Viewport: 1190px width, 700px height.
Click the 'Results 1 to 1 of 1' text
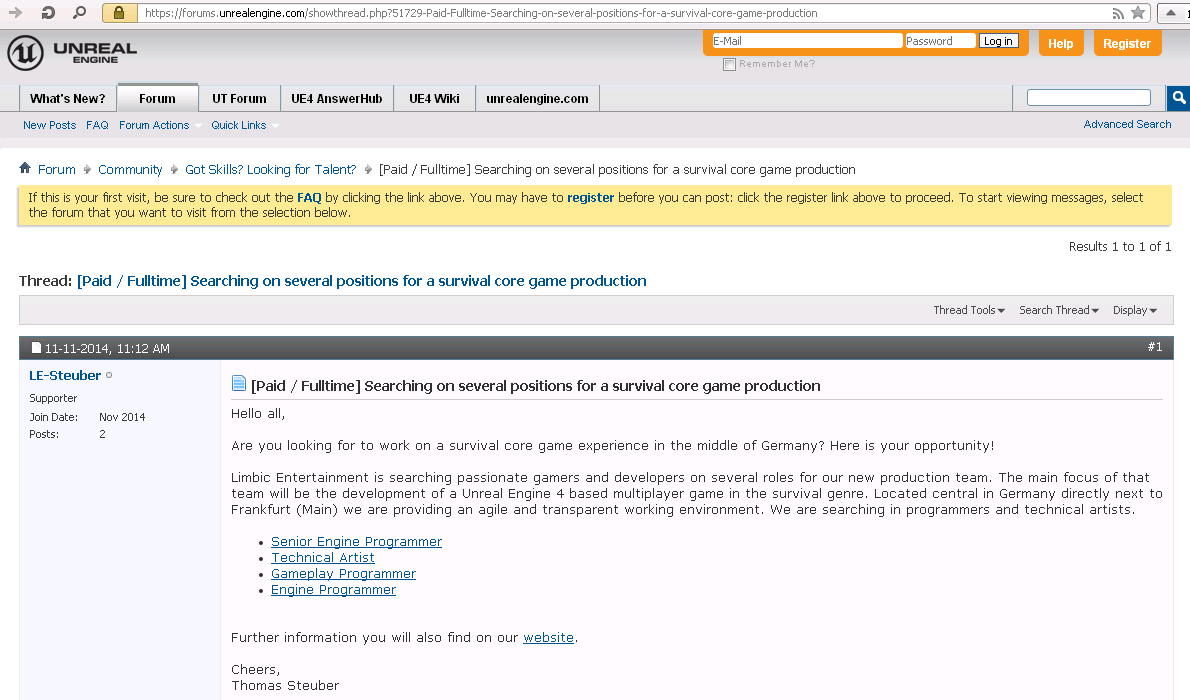(x=1119, y=247)
